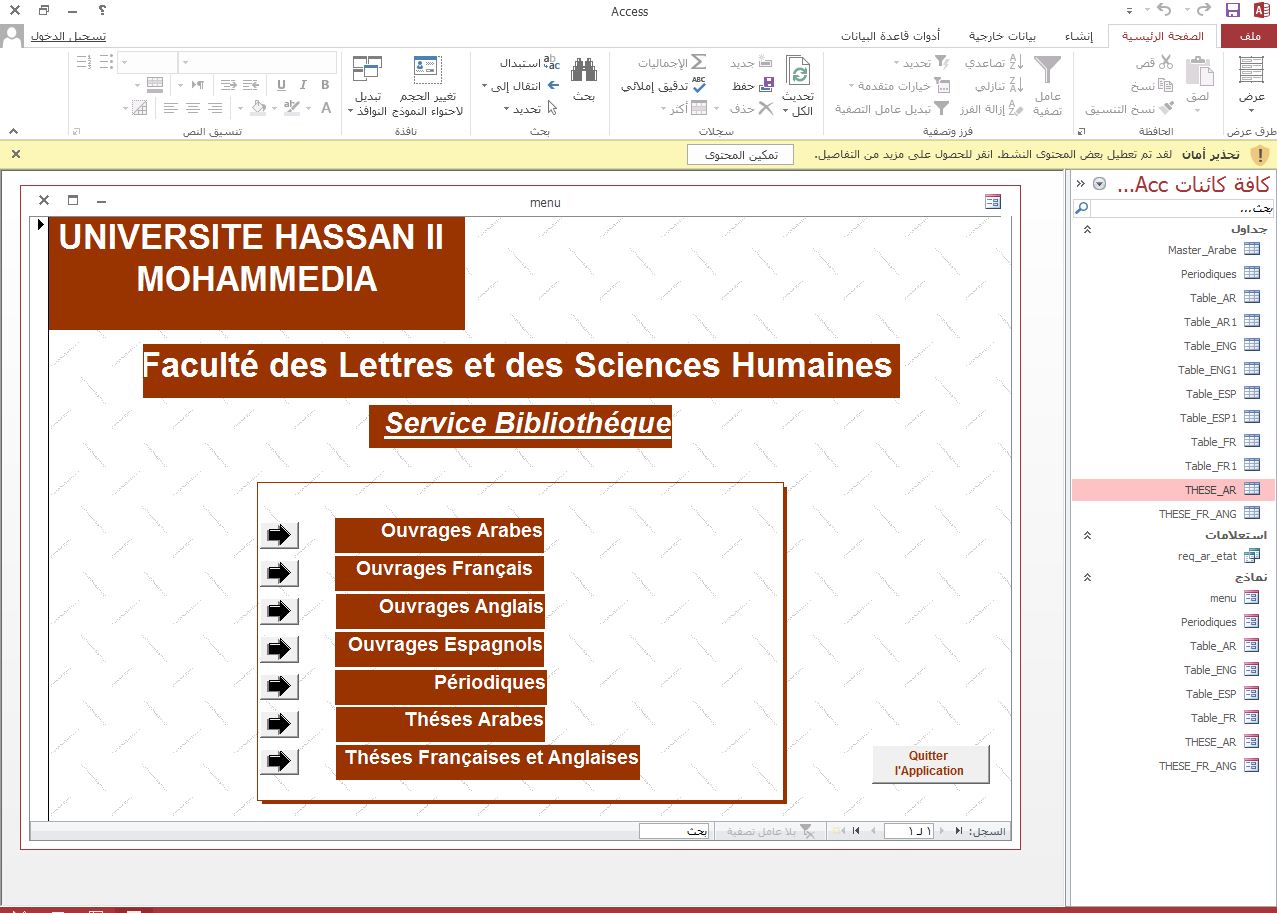This screenshot has width=1277, height=913.
Task: Collapse the جداول Tables group in navigation pane
Action: [x=1088, y=229]
